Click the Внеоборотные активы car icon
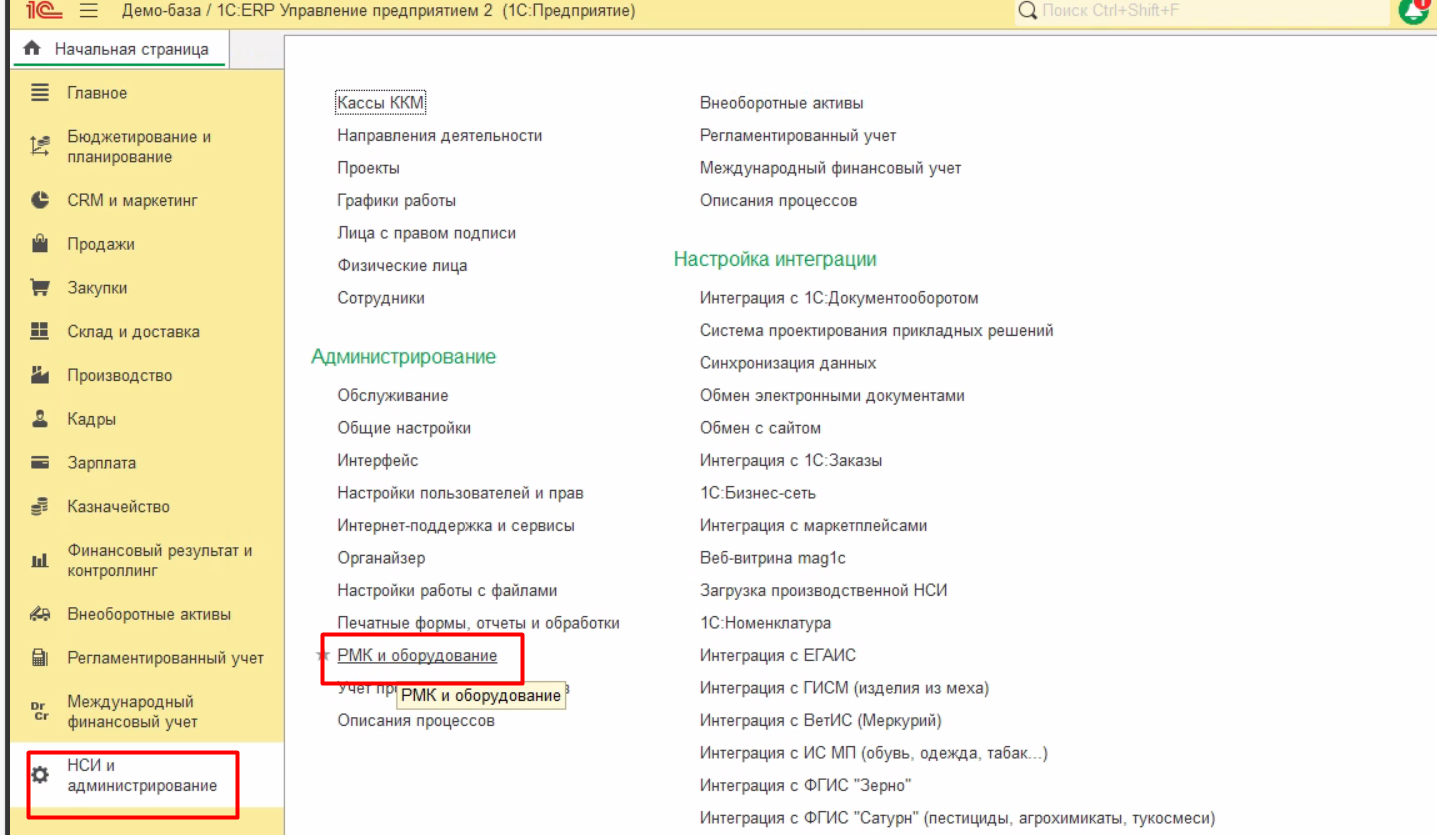The height and width of the screenshot is (835, 1437). click(40, 614)
